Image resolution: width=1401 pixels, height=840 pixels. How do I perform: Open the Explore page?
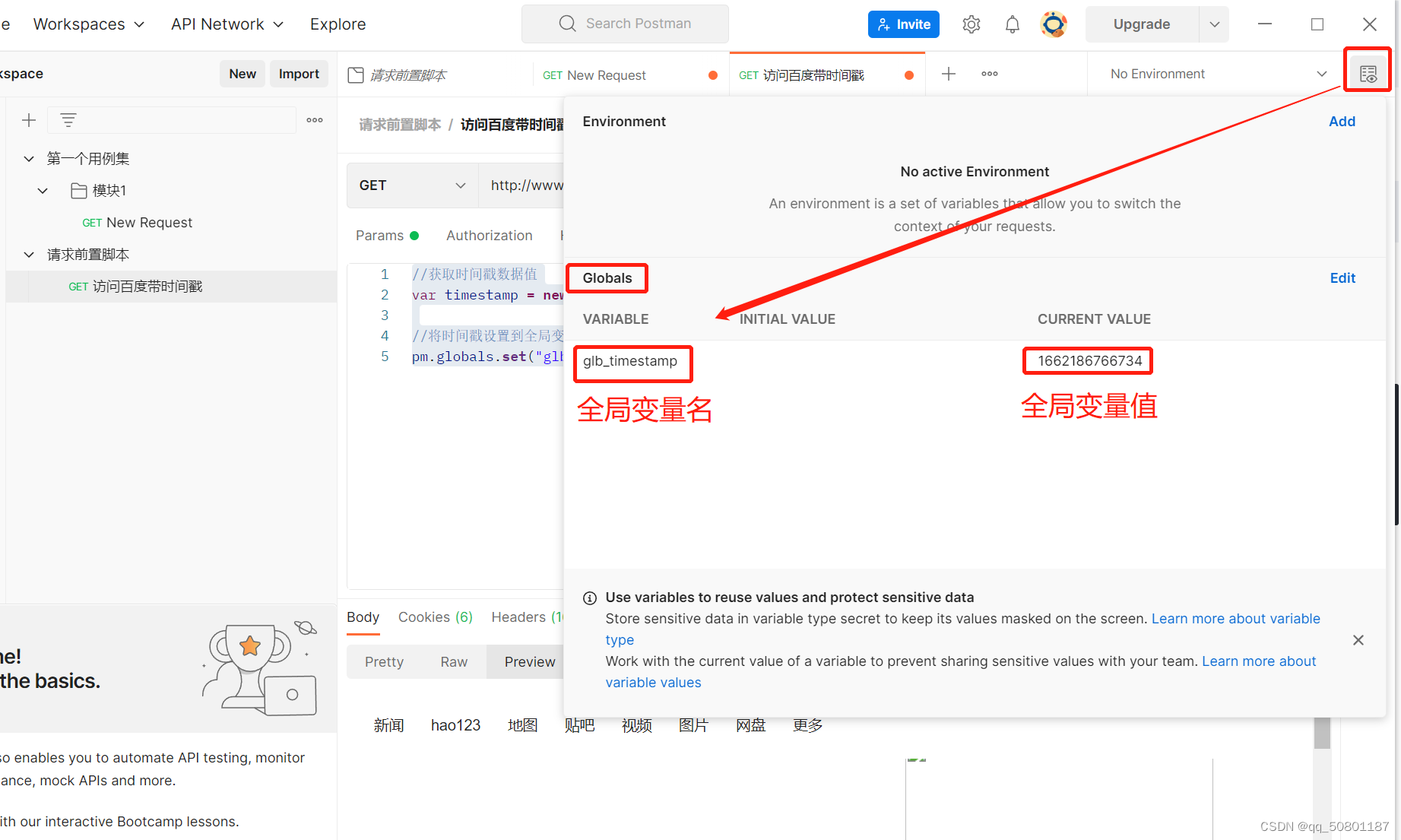coord(338,24)
